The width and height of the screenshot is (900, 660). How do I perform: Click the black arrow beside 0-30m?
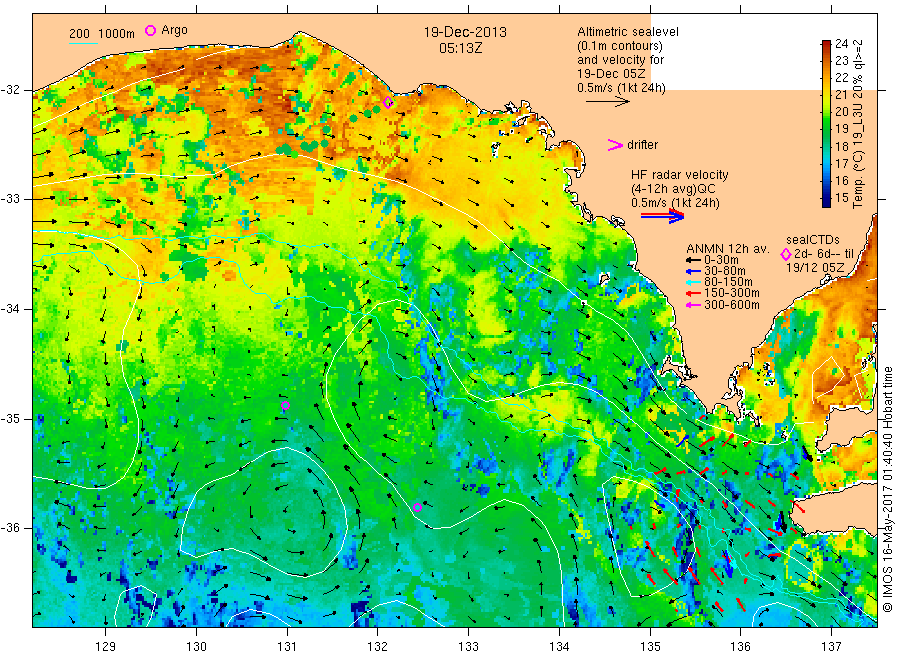tap(693, 260)
